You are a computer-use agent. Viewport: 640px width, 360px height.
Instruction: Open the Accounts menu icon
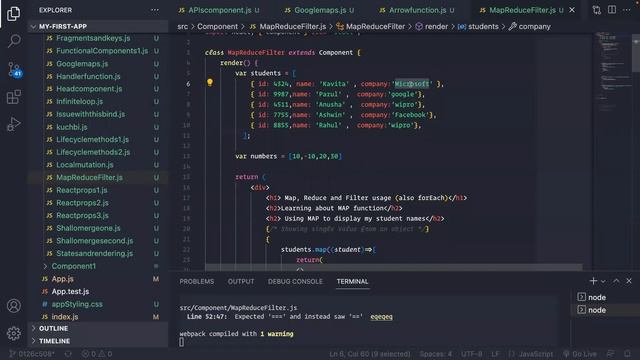13,306
